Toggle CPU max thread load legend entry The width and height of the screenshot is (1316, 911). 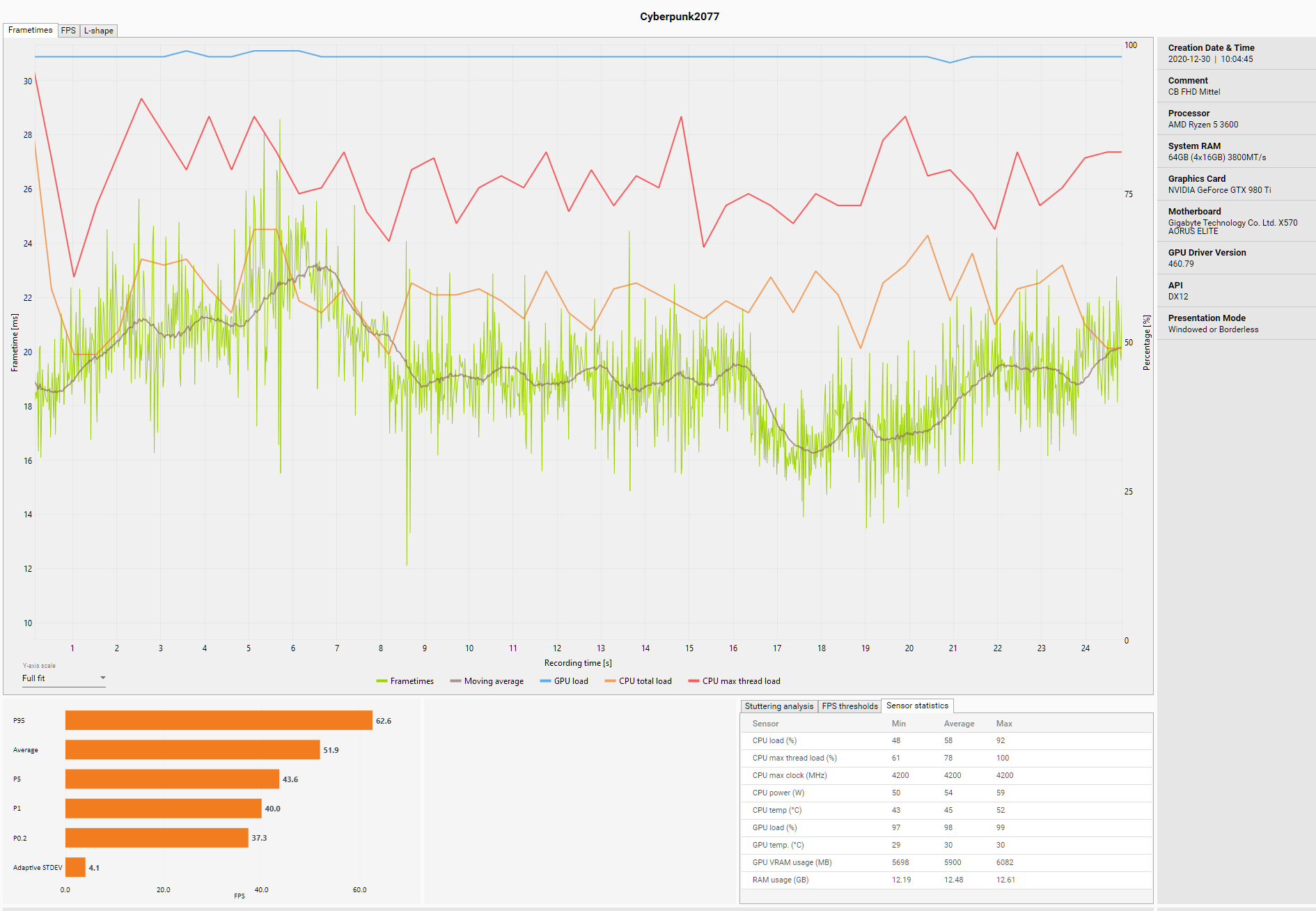tap(734, 681)
